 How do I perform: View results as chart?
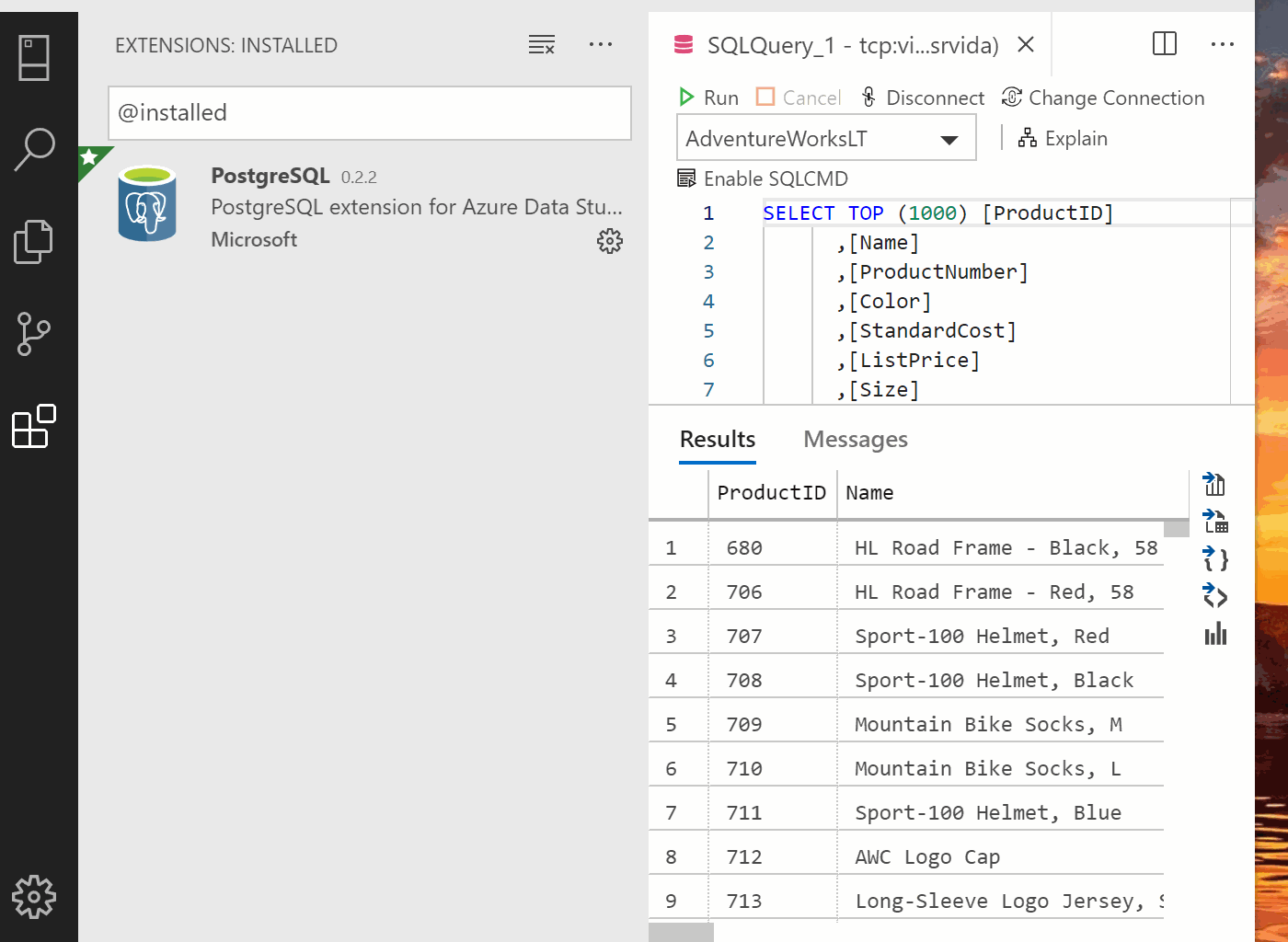(1213, 634)
